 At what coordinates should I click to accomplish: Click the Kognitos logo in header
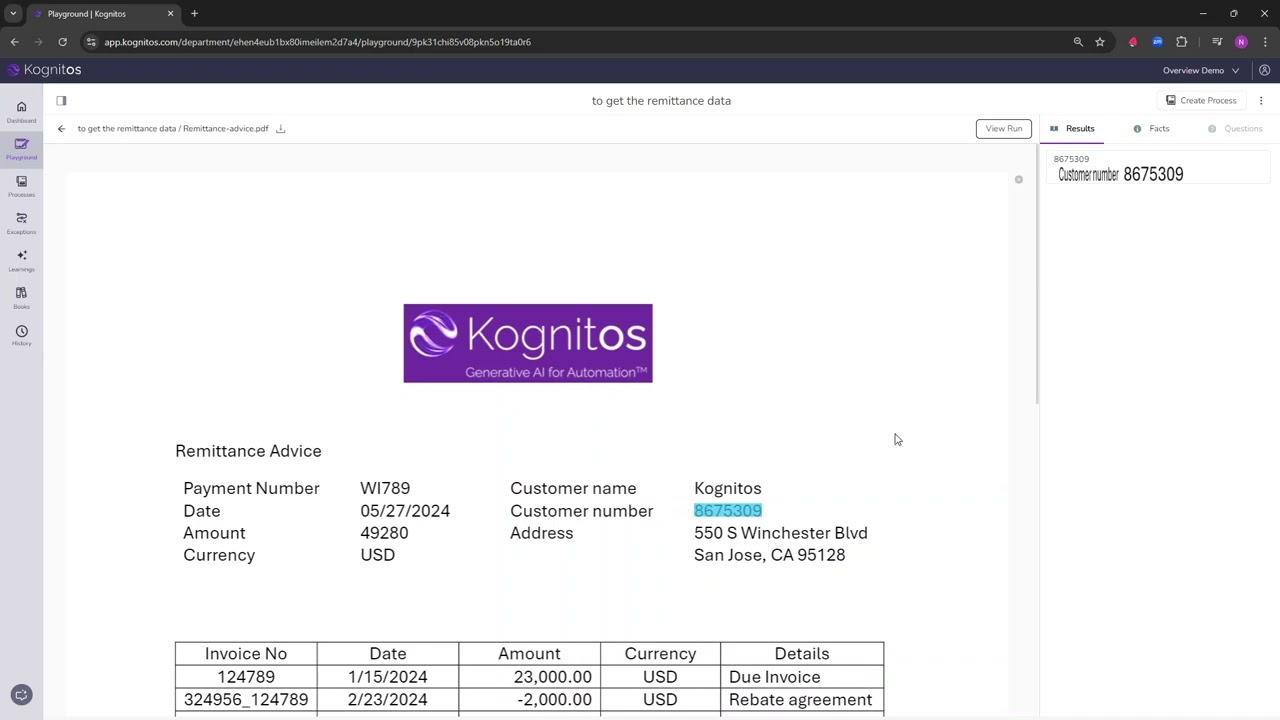(44, 70)
